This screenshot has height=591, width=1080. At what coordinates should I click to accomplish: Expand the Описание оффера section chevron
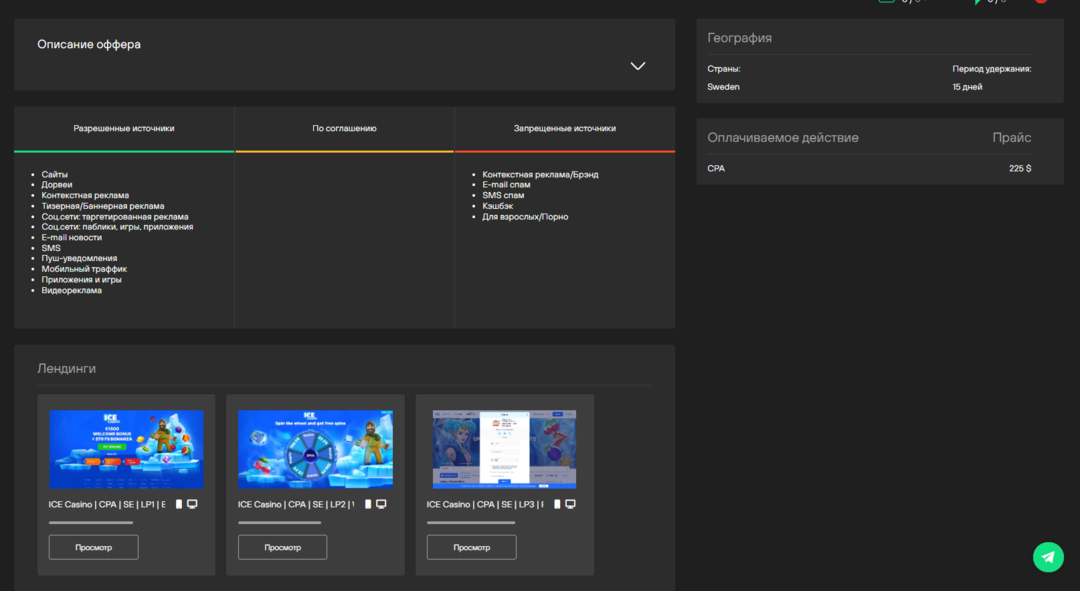pyautogui.click(x=638, y=66)
